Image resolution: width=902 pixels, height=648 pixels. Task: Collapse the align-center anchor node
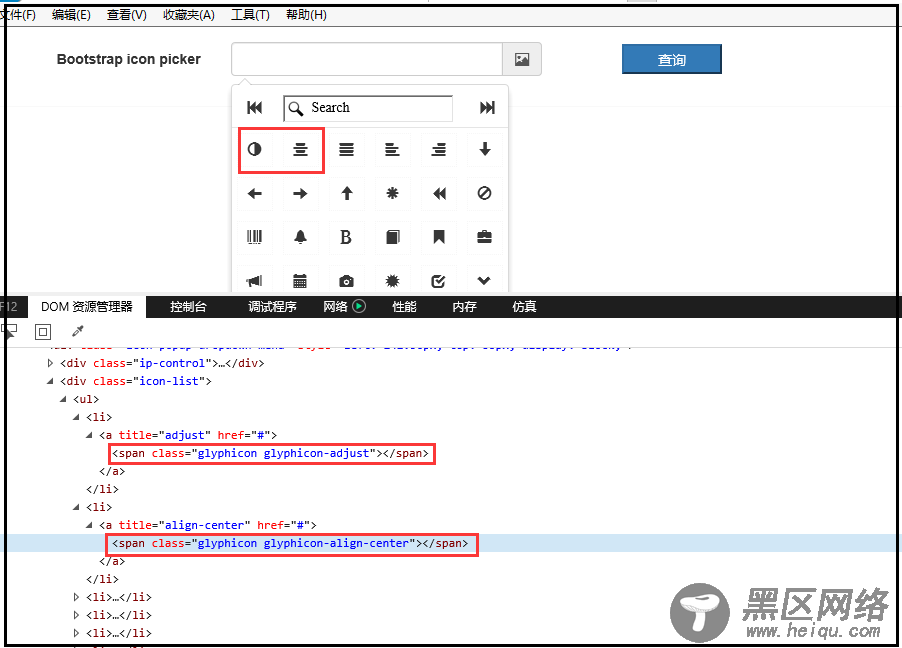pyautogui.click(x=89, y=525)
